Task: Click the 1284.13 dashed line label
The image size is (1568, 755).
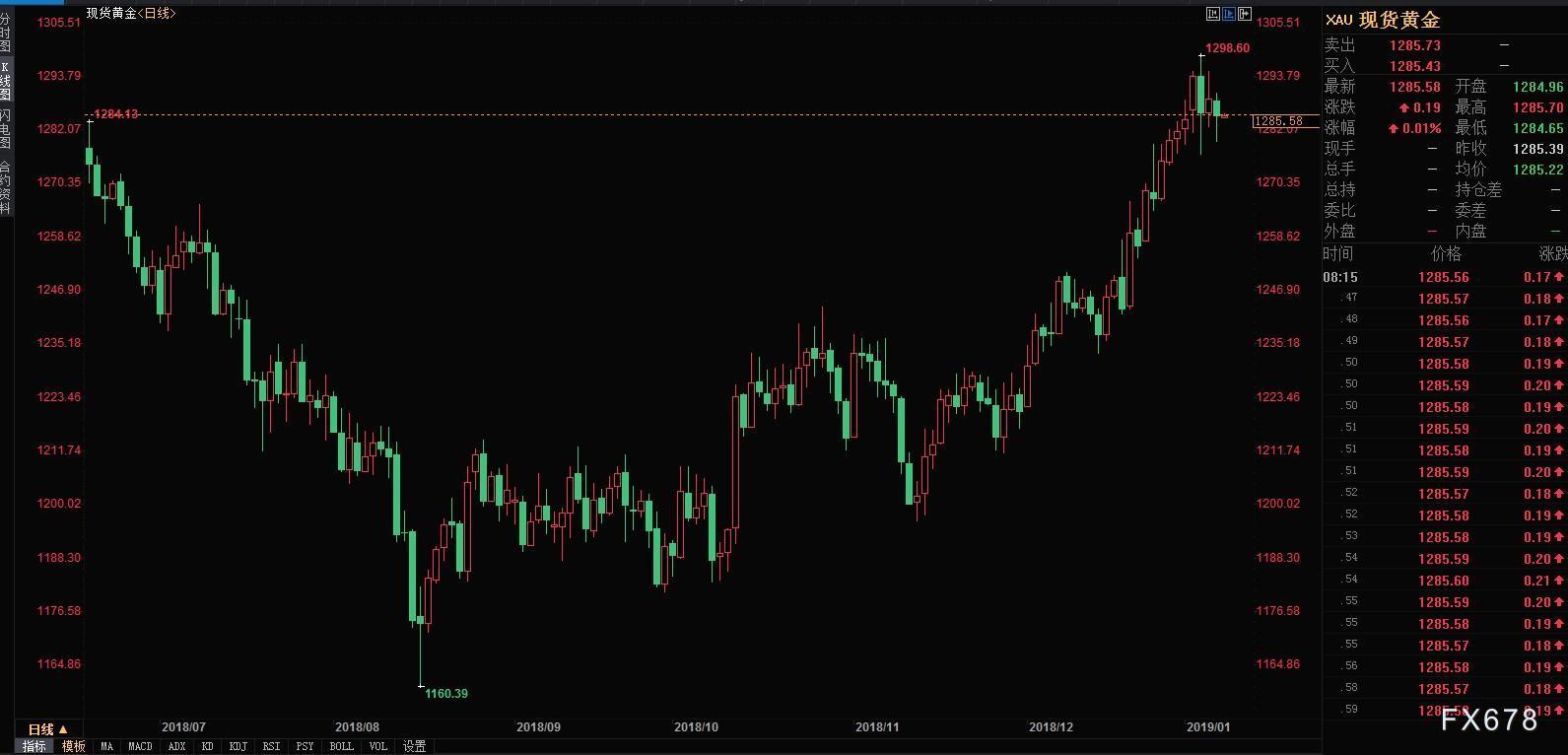Action: pos(116,114)
